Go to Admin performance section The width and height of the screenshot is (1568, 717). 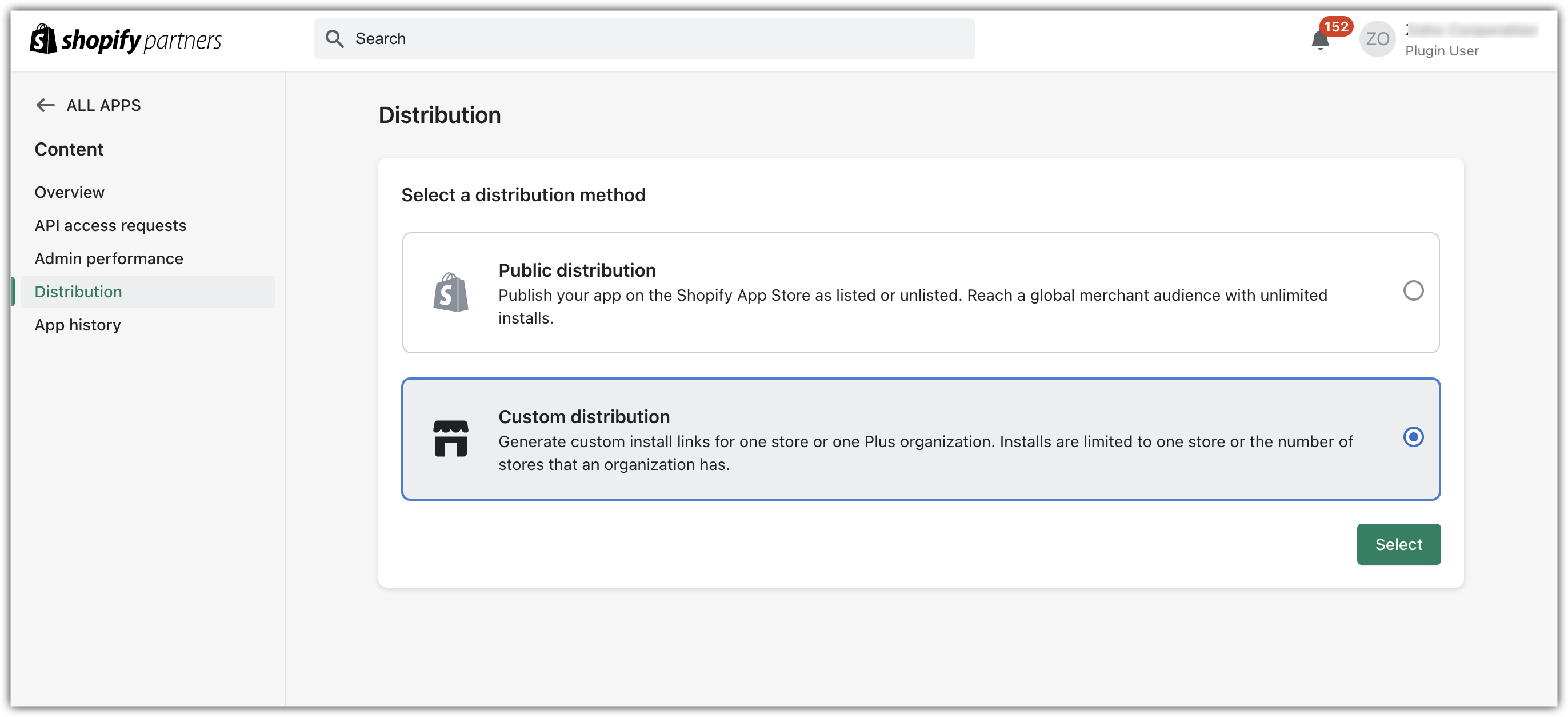click(x=109, y=259)
